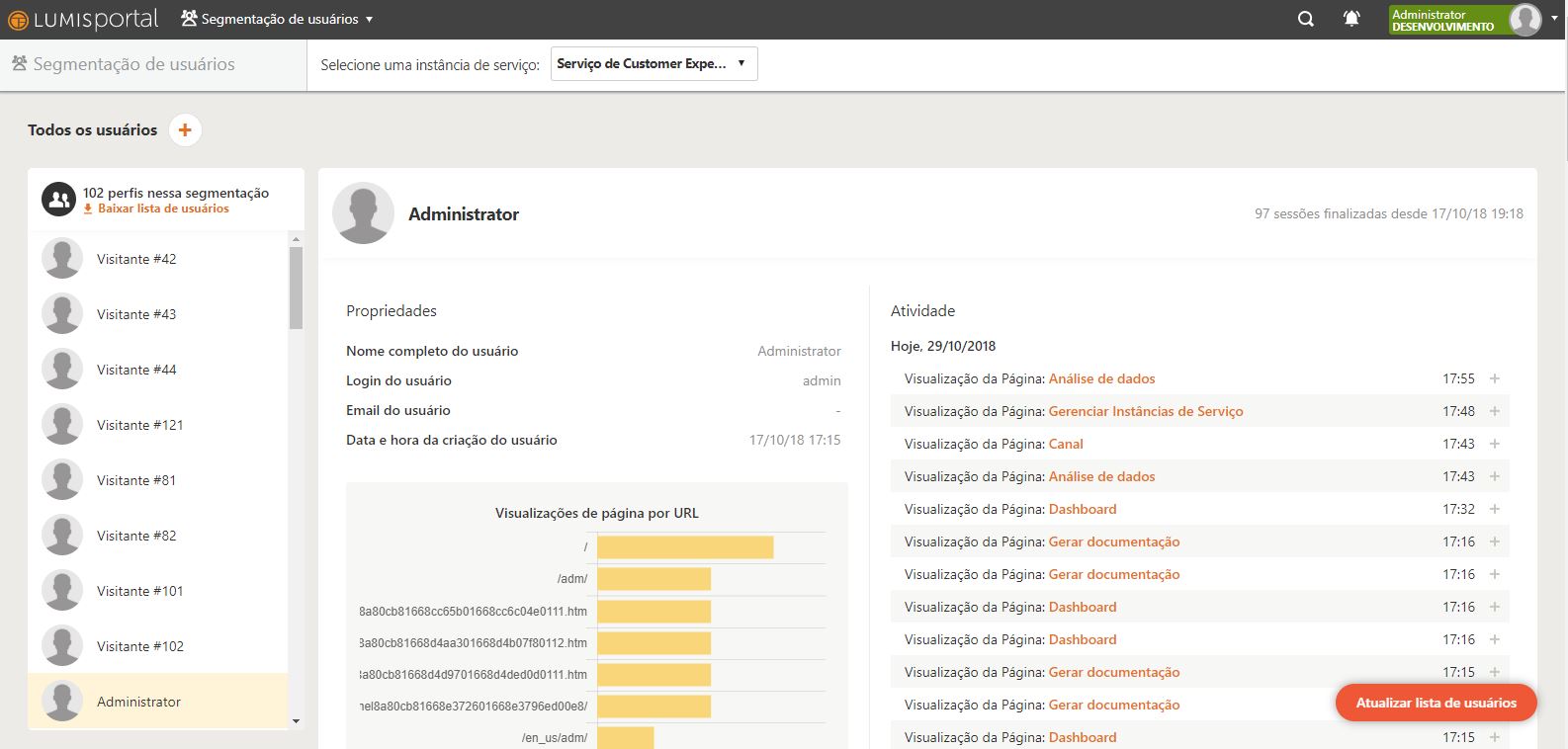This screenshot has width=1568, height=749.
Task: Click the Administrator avatar in top bar
Action: pos(1525,20)
